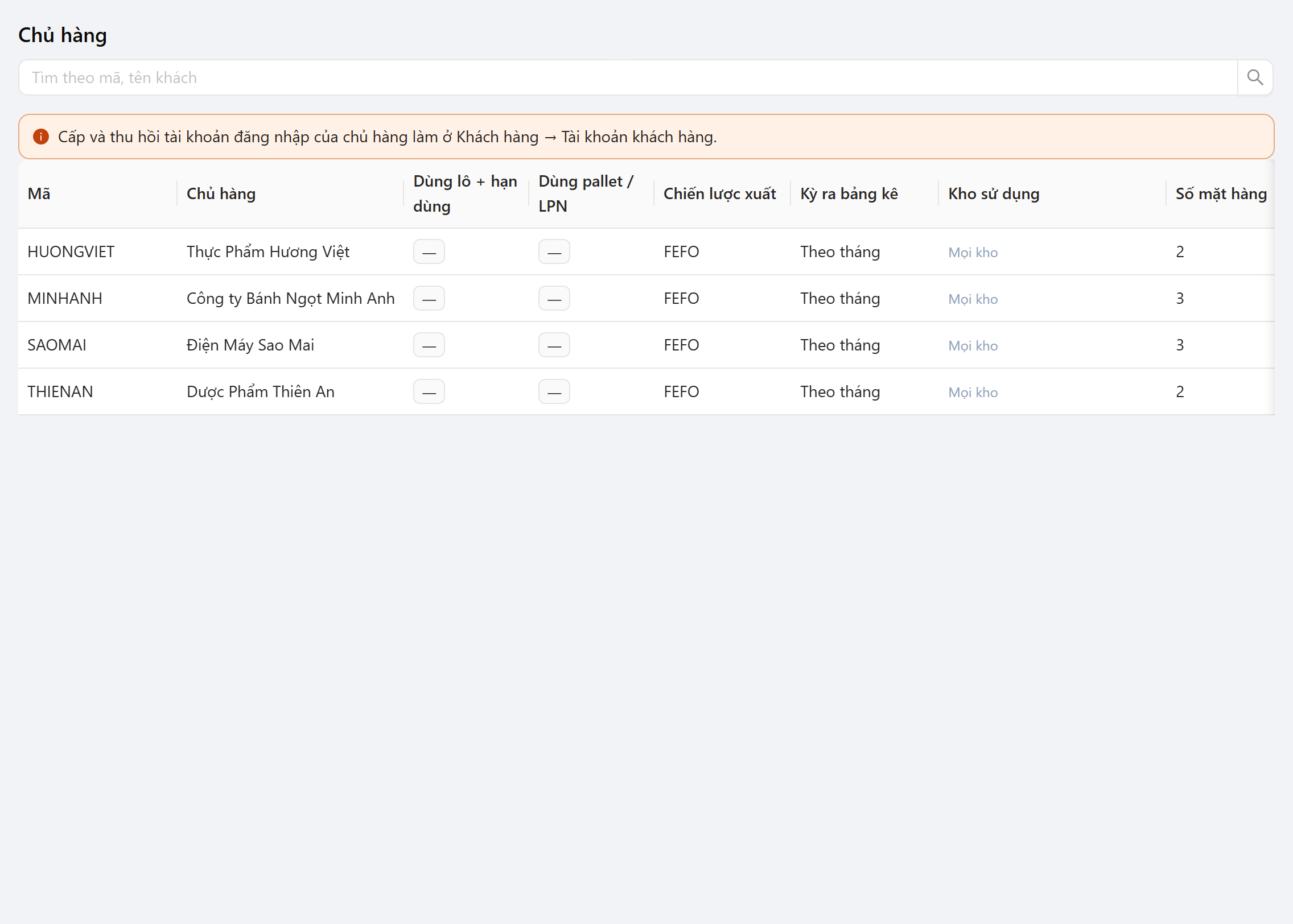Toggle 'Dùng lô + hạn dùng' for MINHANH
Image resolution: width=1293 pixels, height=924 pixels.
pos(429,298)
